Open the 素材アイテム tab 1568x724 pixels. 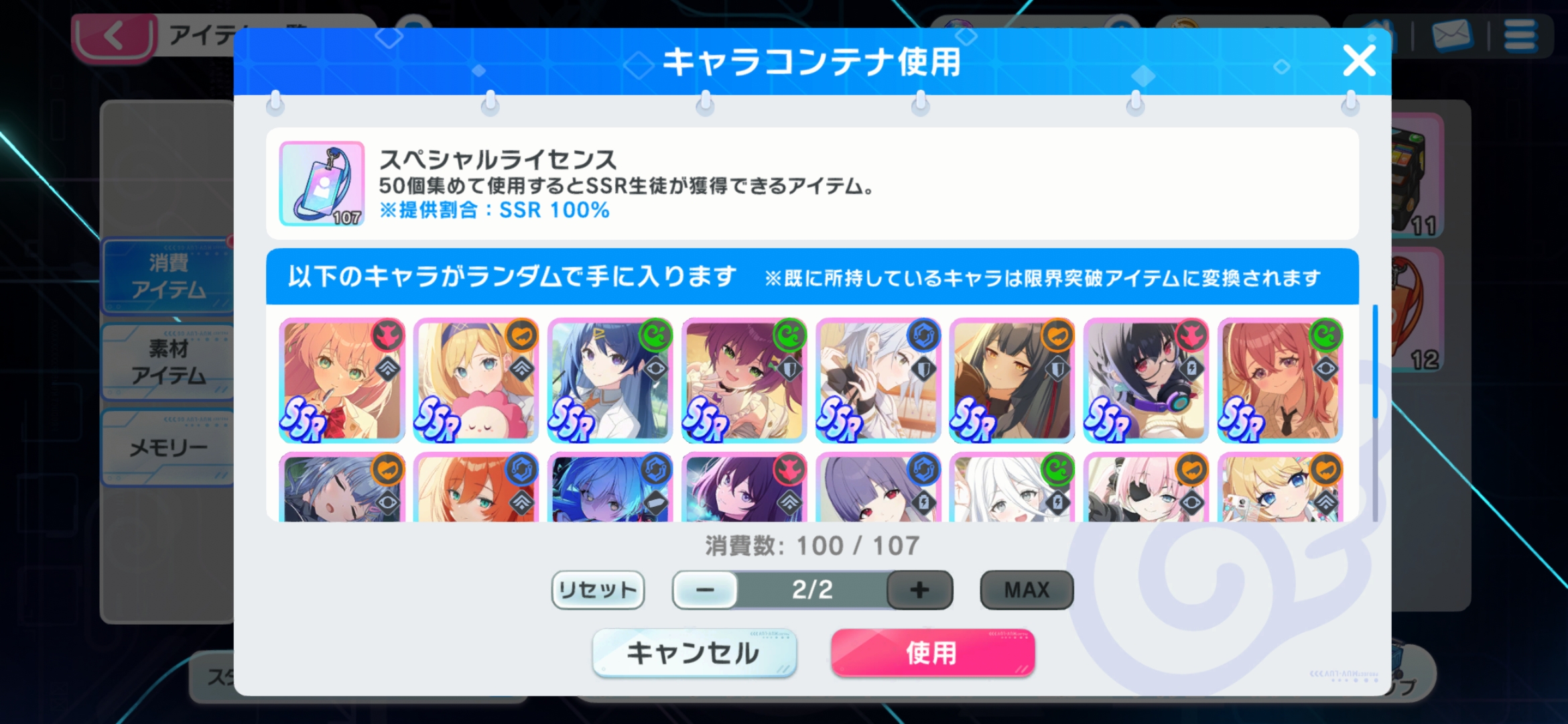168,362
